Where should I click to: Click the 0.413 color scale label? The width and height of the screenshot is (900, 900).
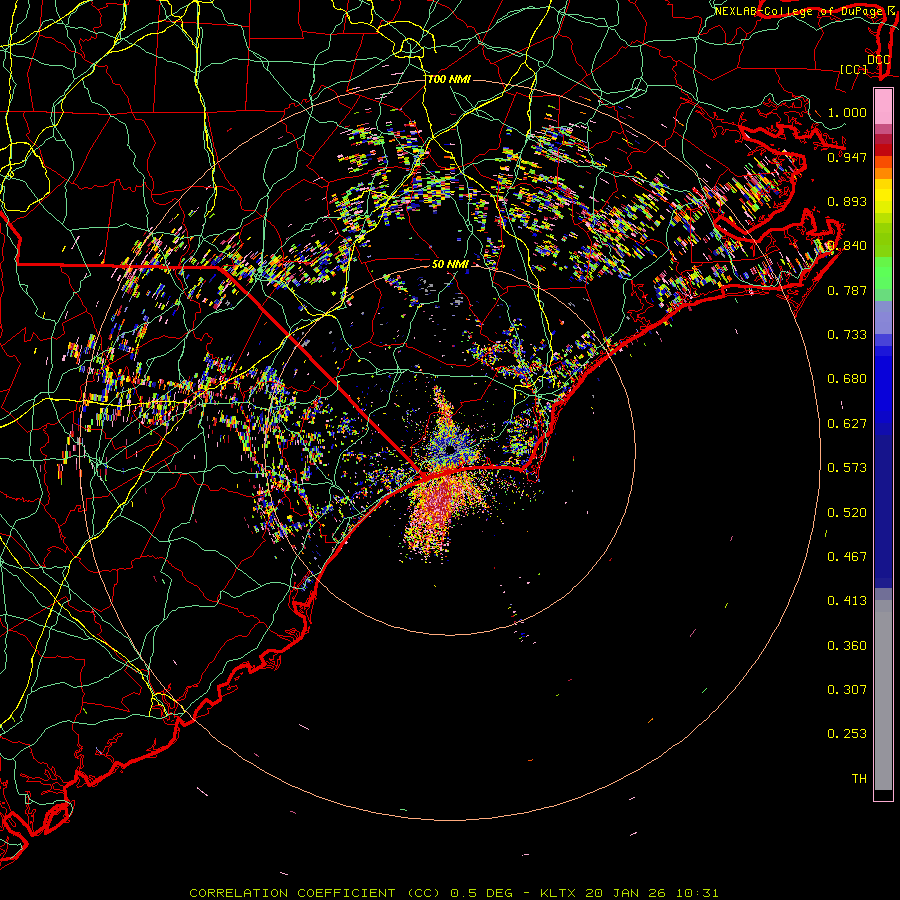pyautogui.click(x=847, y=601)
